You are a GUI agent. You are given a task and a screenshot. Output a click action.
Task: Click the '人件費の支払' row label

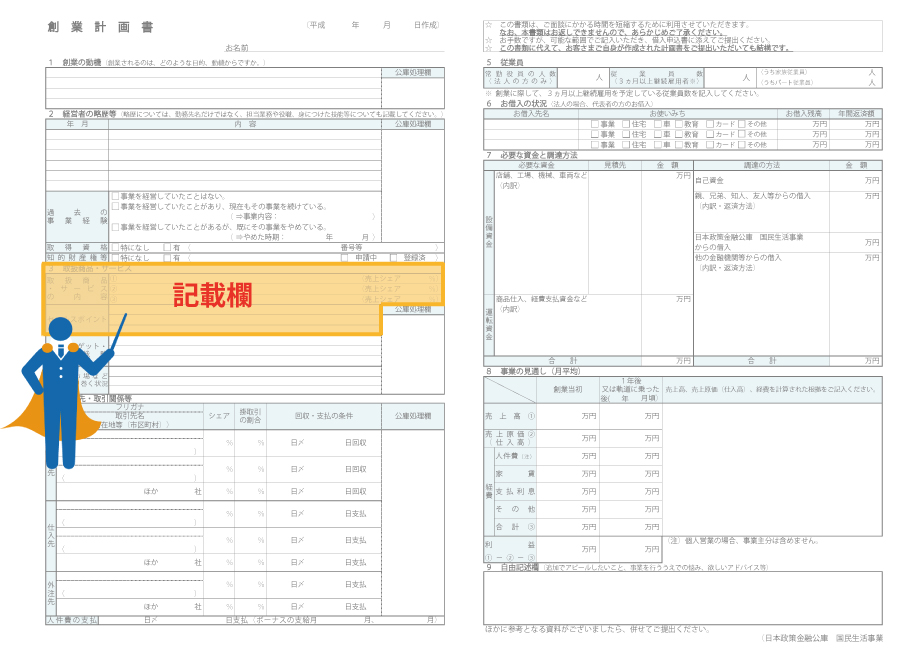tap(73, 620)
